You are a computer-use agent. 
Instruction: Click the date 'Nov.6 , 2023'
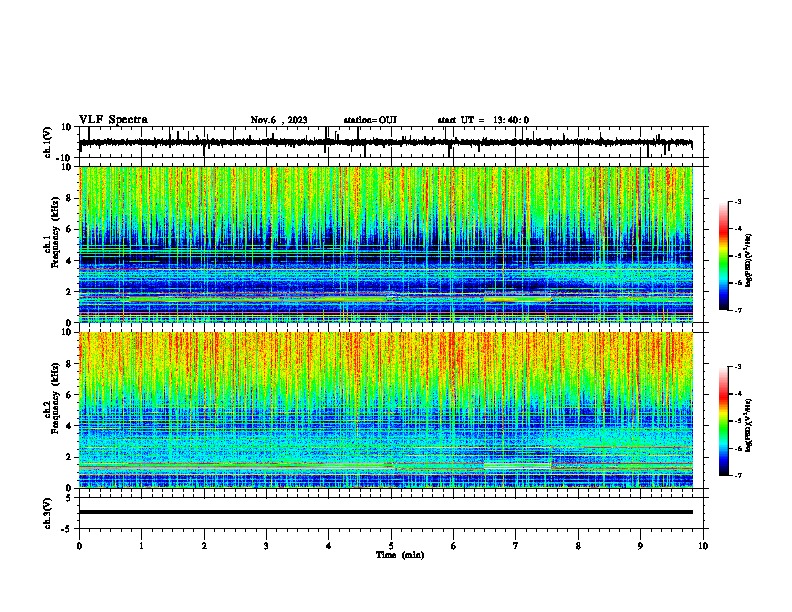[279, 120]
